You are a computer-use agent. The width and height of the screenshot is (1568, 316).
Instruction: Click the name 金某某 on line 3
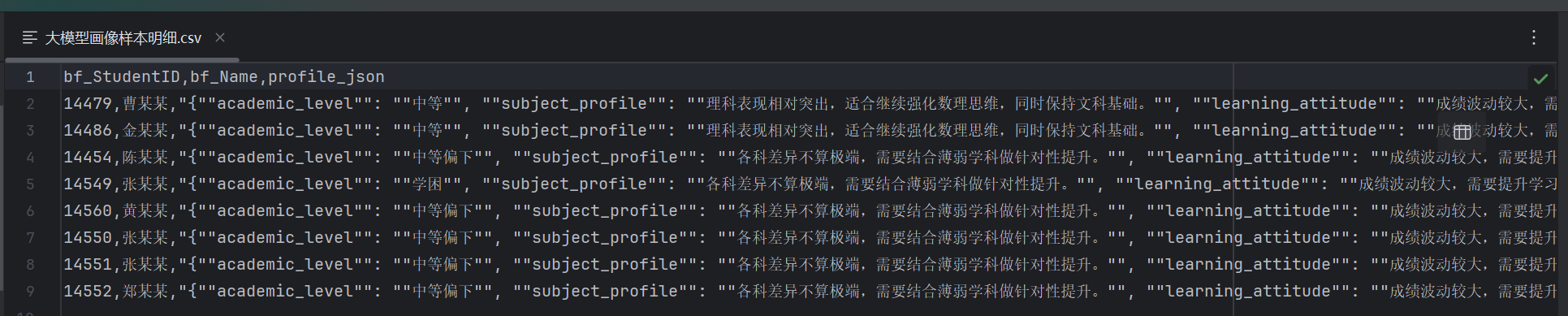145,130
